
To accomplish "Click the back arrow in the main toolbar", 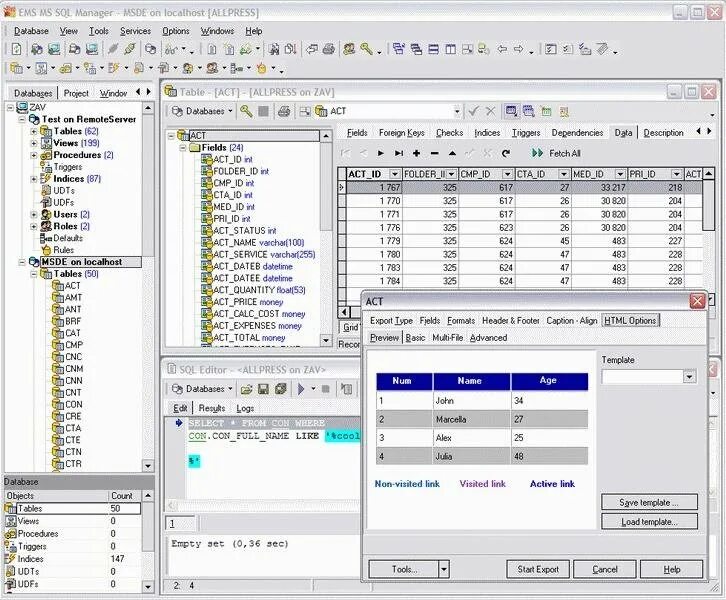I will [502, 49].
